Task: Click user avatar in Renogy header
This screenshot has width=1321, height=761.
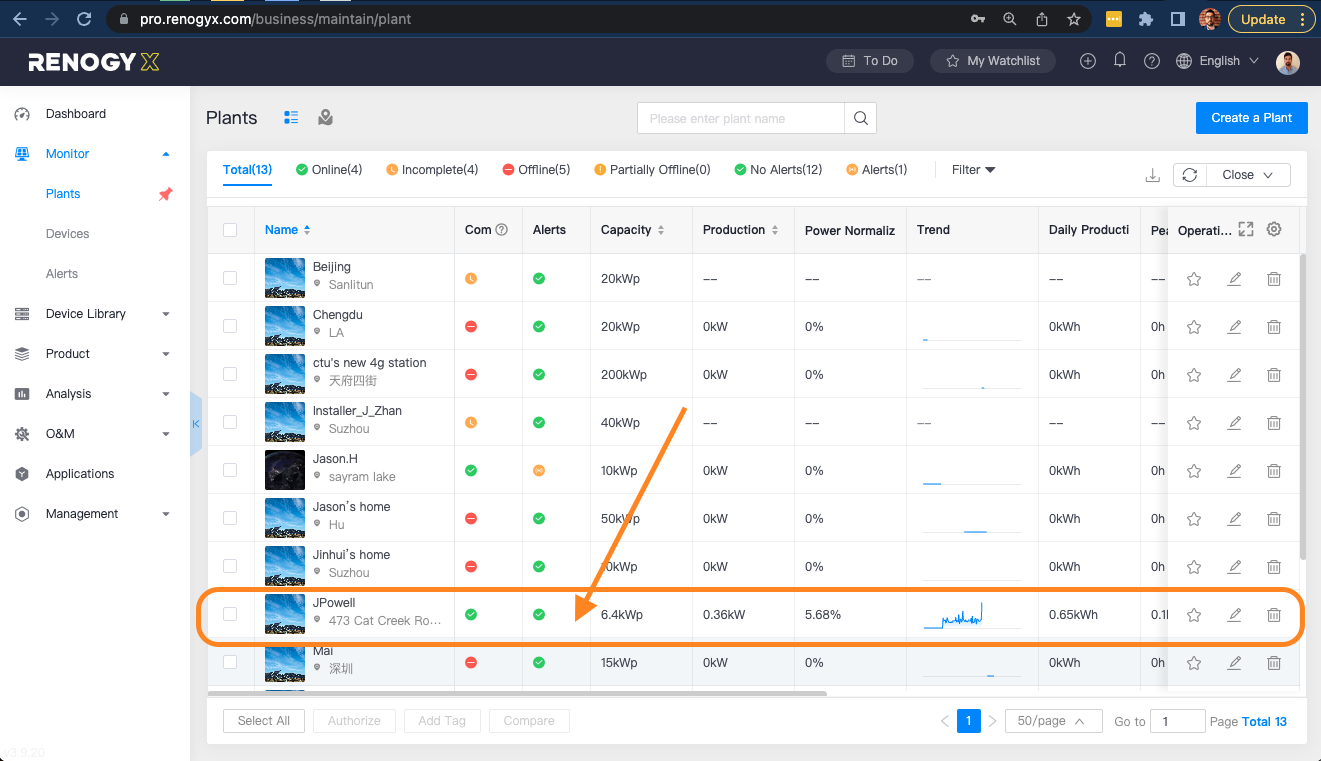Action: (x=1288, y=61)
